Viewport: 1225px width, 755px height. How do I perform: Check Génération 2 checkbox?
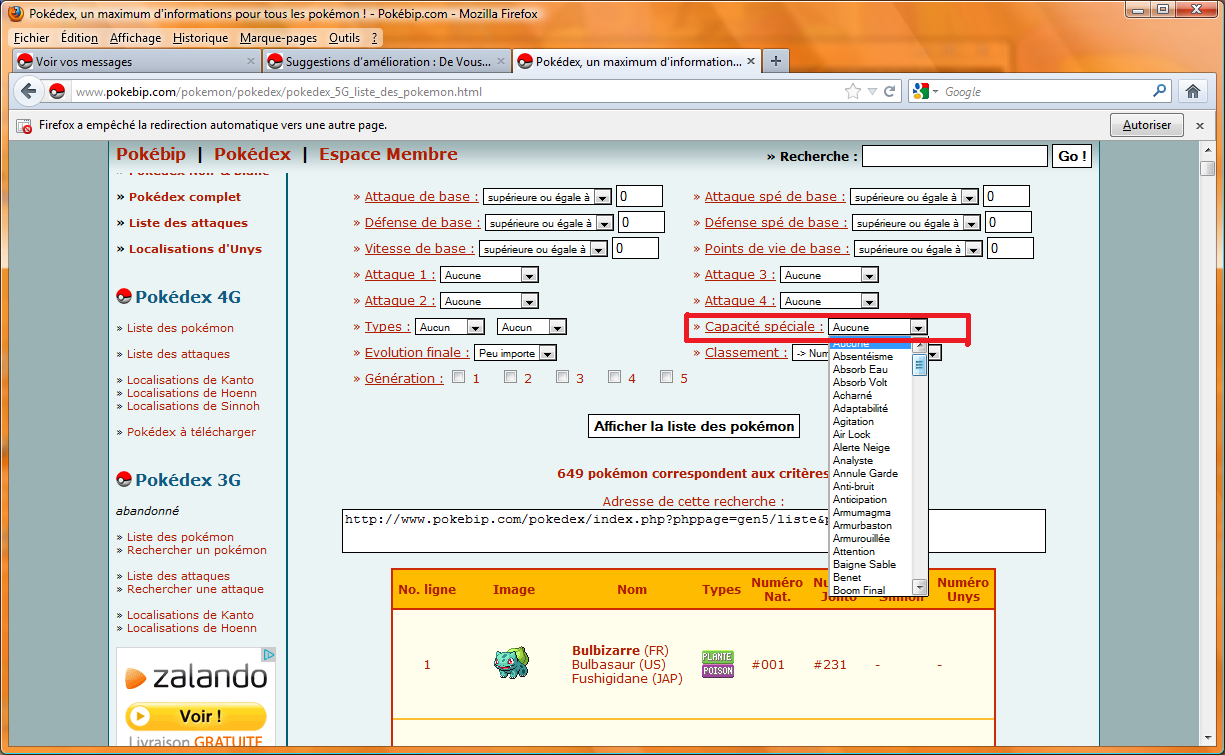click(510, 377)
